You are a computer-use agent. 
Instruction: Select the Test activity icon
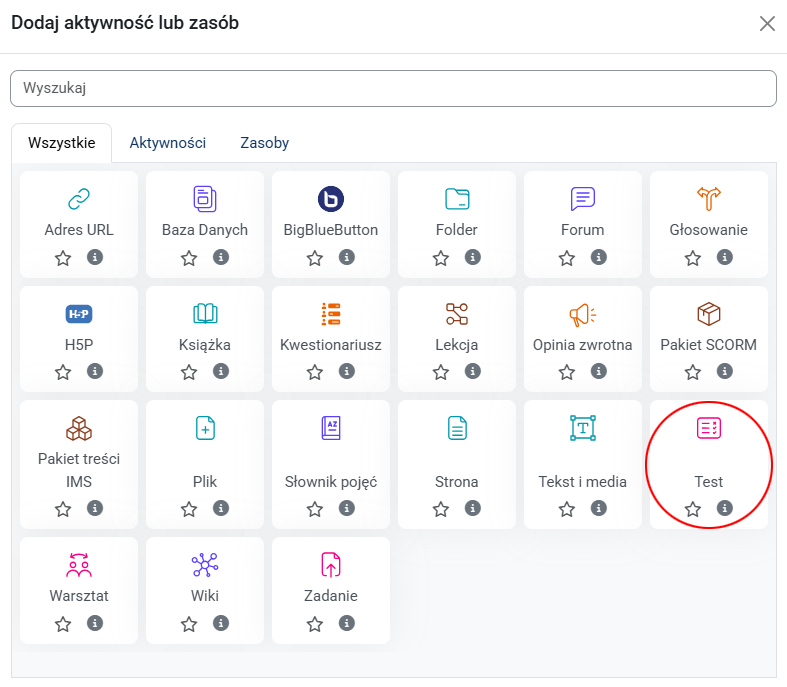pos(709,428)
